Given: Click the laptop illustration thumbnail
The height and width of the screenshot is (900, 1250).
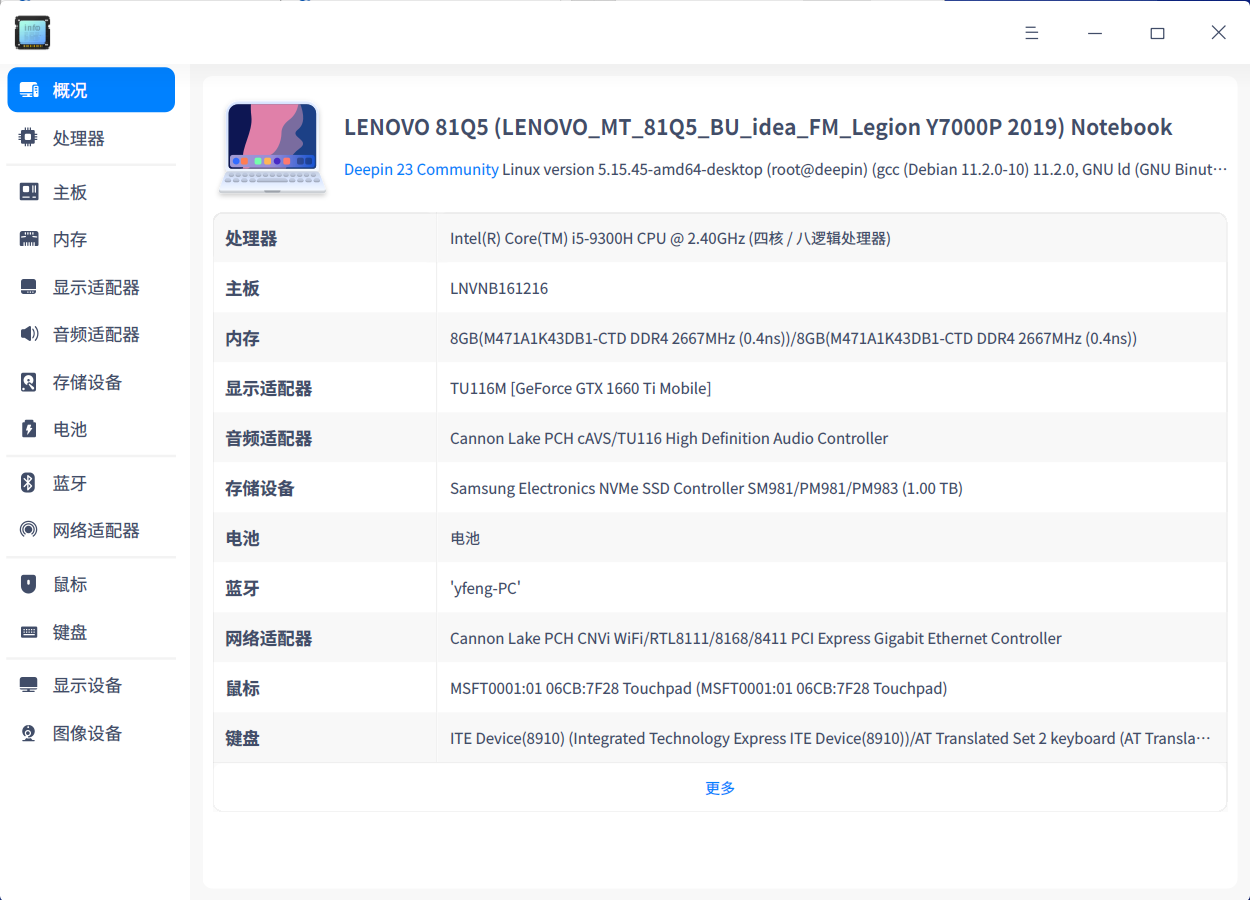Looking at the screenshot, I should coord(273,148).
